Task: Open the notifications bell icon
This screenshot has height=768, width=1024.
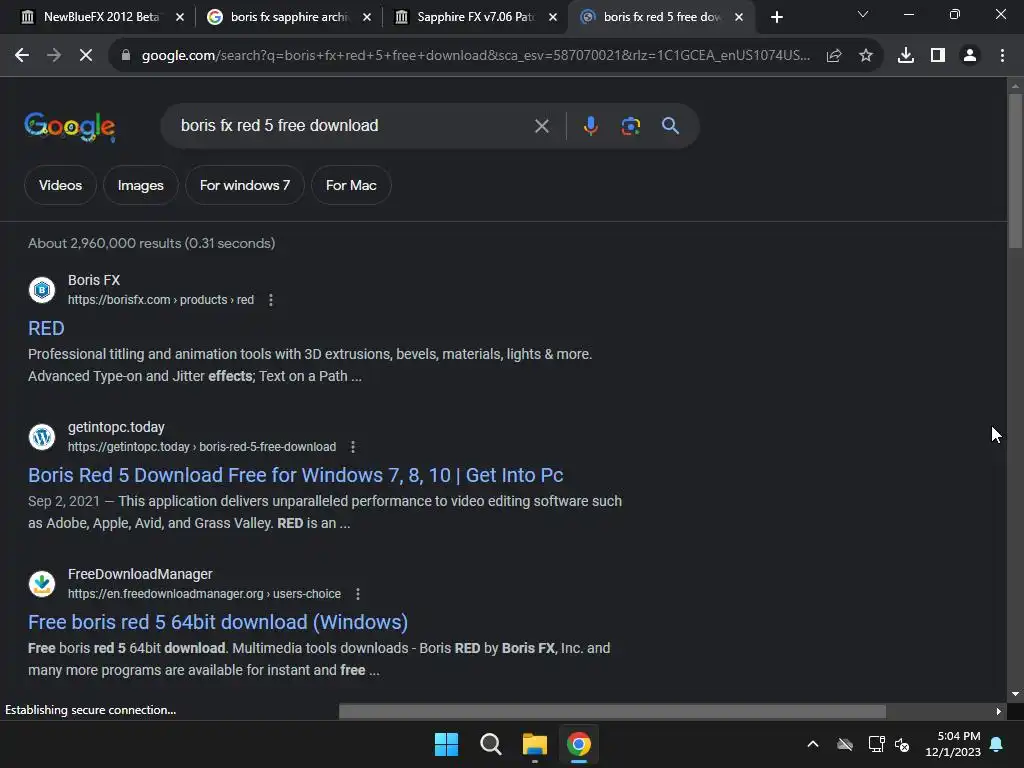Action: pyautogui.click(x=997, y=744)
